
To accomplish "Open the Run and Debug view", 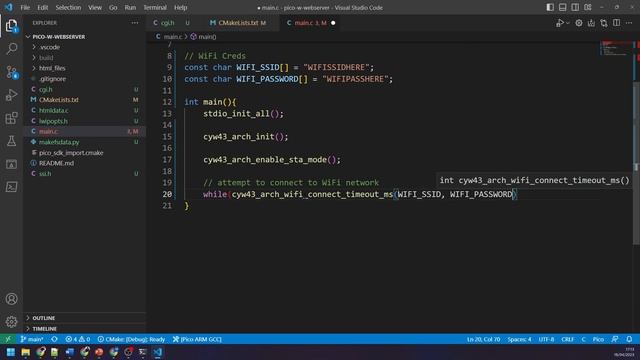I will pos(11,95).
